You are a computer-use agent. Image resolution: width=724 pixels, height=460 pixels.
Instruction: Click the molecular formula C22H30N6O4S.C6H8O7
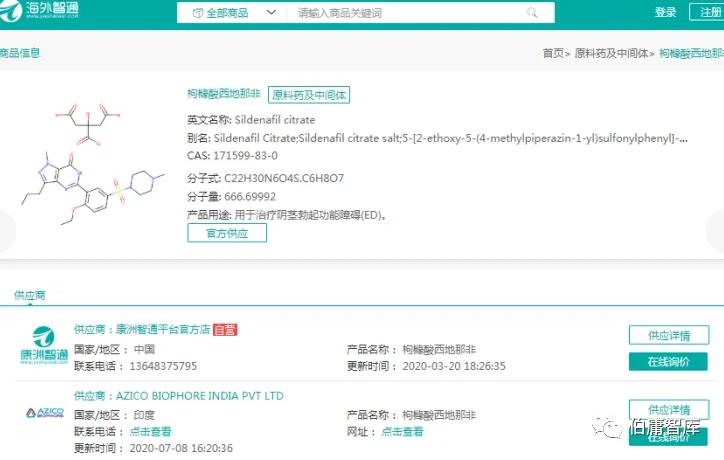(284, 178)
